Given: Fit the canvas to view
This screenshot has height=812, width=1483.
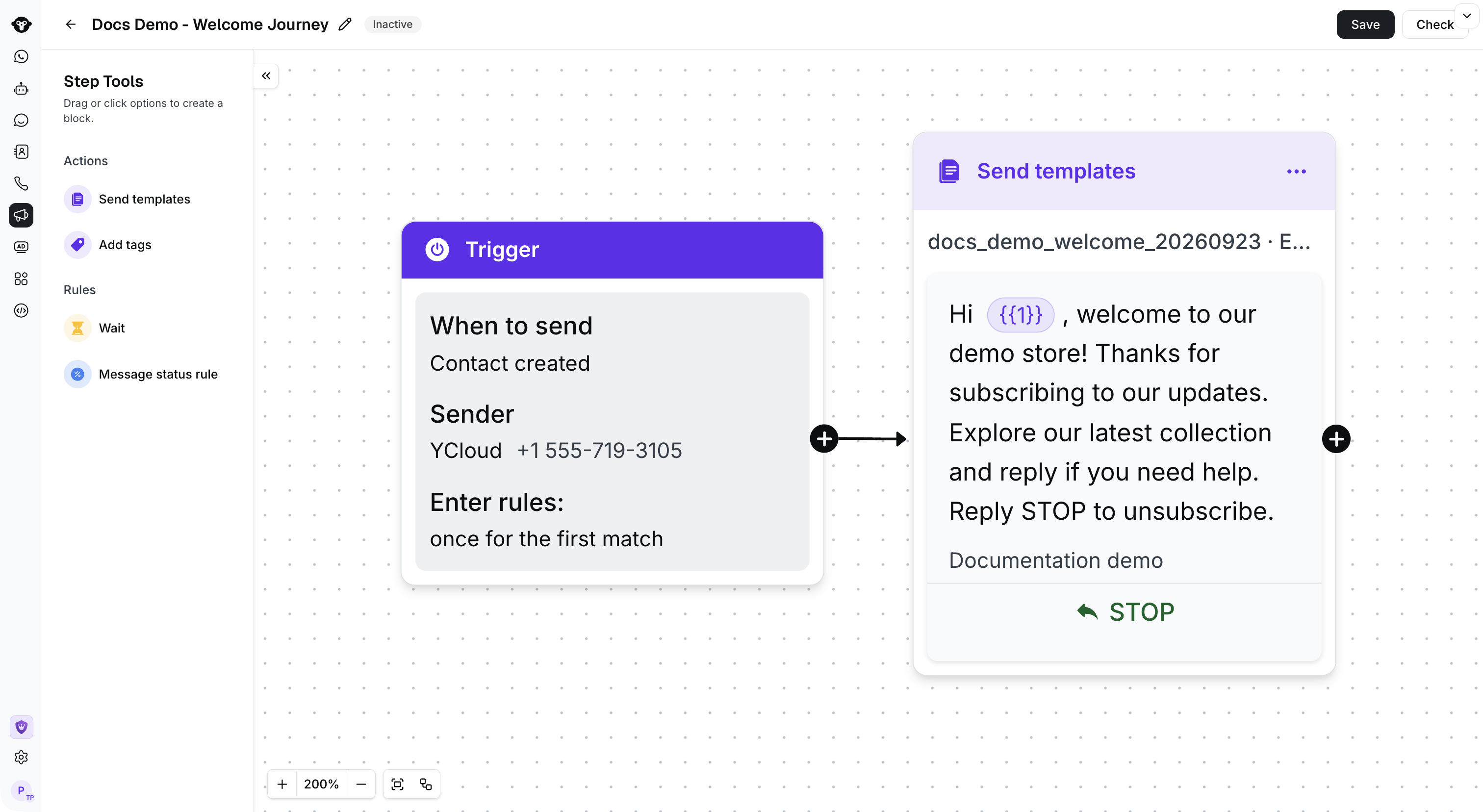Looking at the screenshot, I should point(397,784).
